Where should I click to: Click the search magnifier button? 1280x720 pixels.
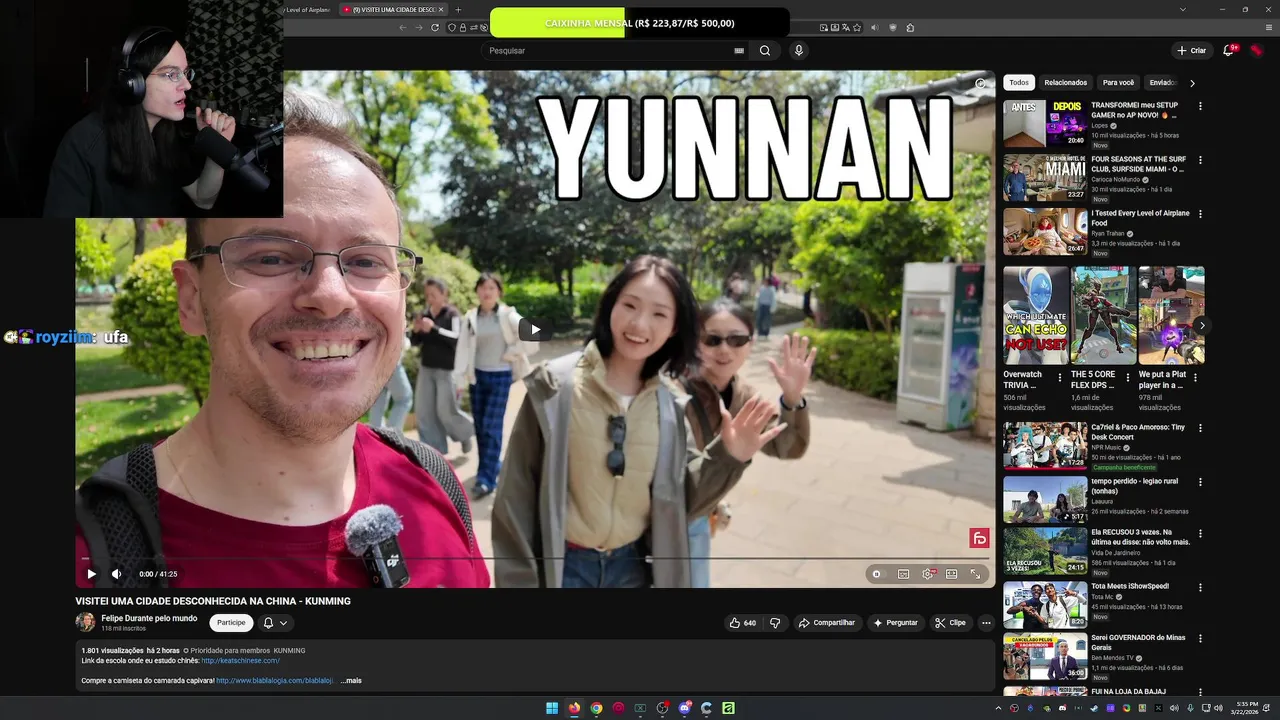click(765, 50)
